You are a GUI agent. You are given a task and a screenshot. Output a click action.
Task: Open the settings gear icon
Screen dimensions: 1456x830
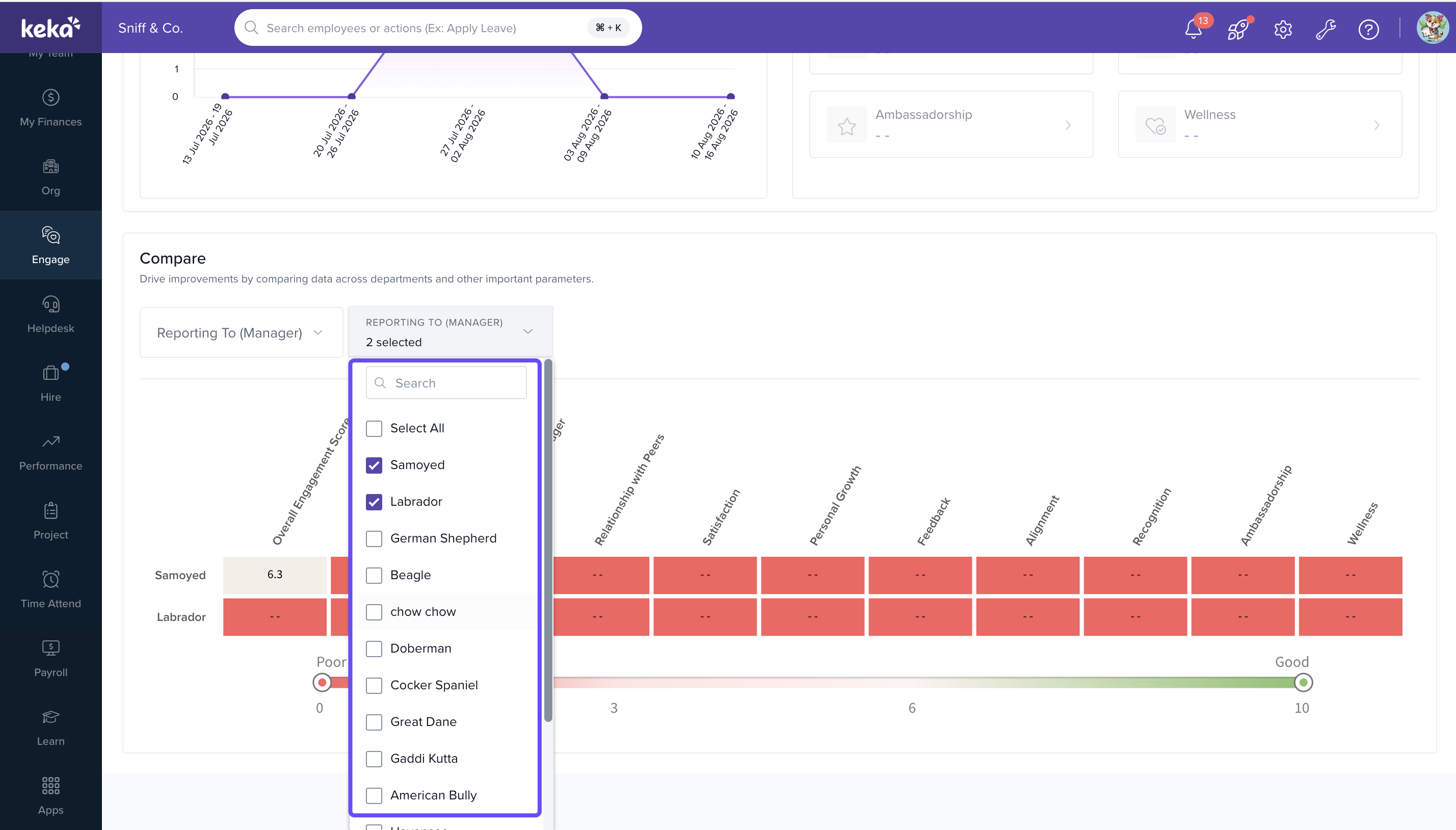point(1282,29)
